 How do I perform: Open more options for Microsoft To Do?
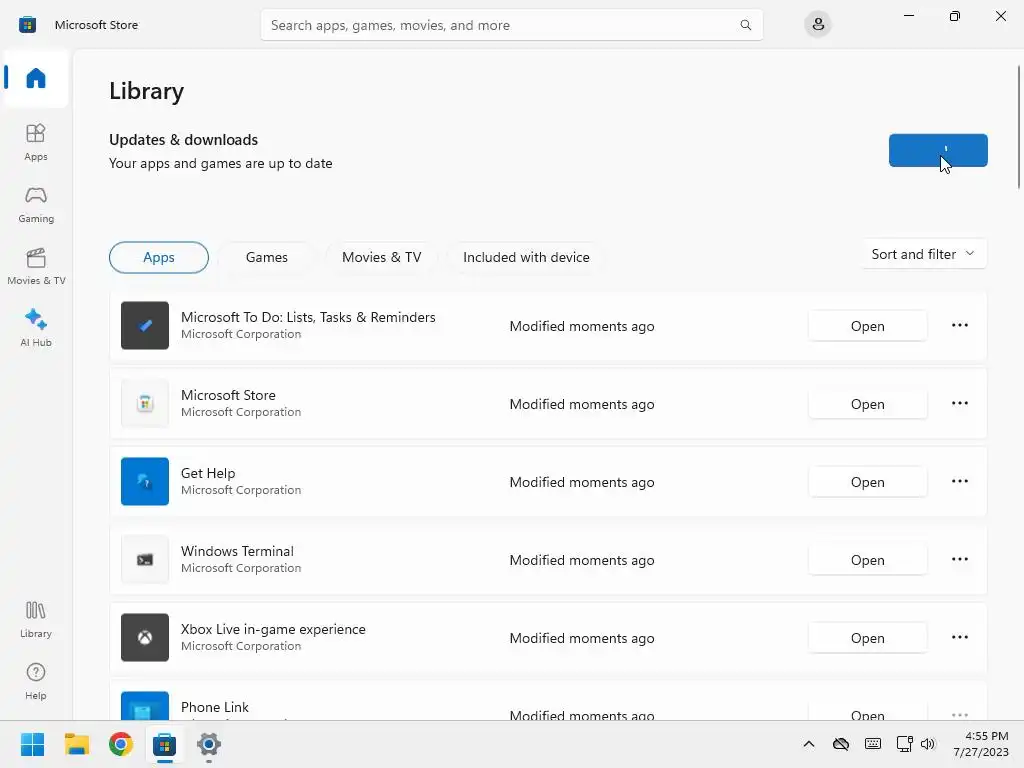click(959, 325)
